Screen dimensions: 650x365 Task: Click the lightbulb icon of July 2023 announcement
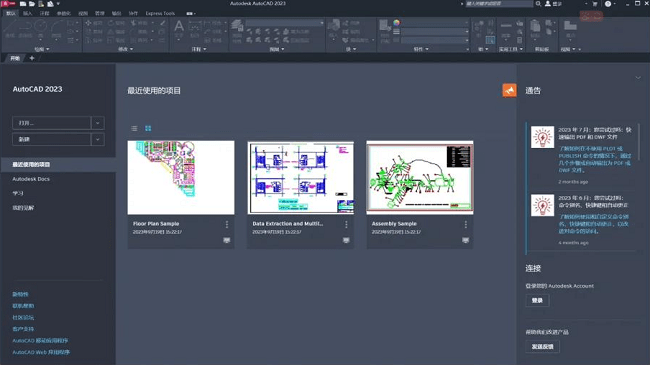click(542, 137)
